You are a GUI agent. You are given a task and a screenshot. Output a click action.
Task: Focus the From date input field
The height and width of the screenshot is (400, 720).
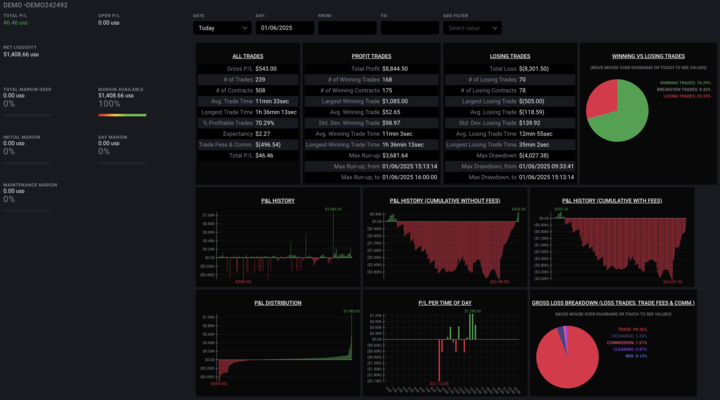(x=347, y=28)
